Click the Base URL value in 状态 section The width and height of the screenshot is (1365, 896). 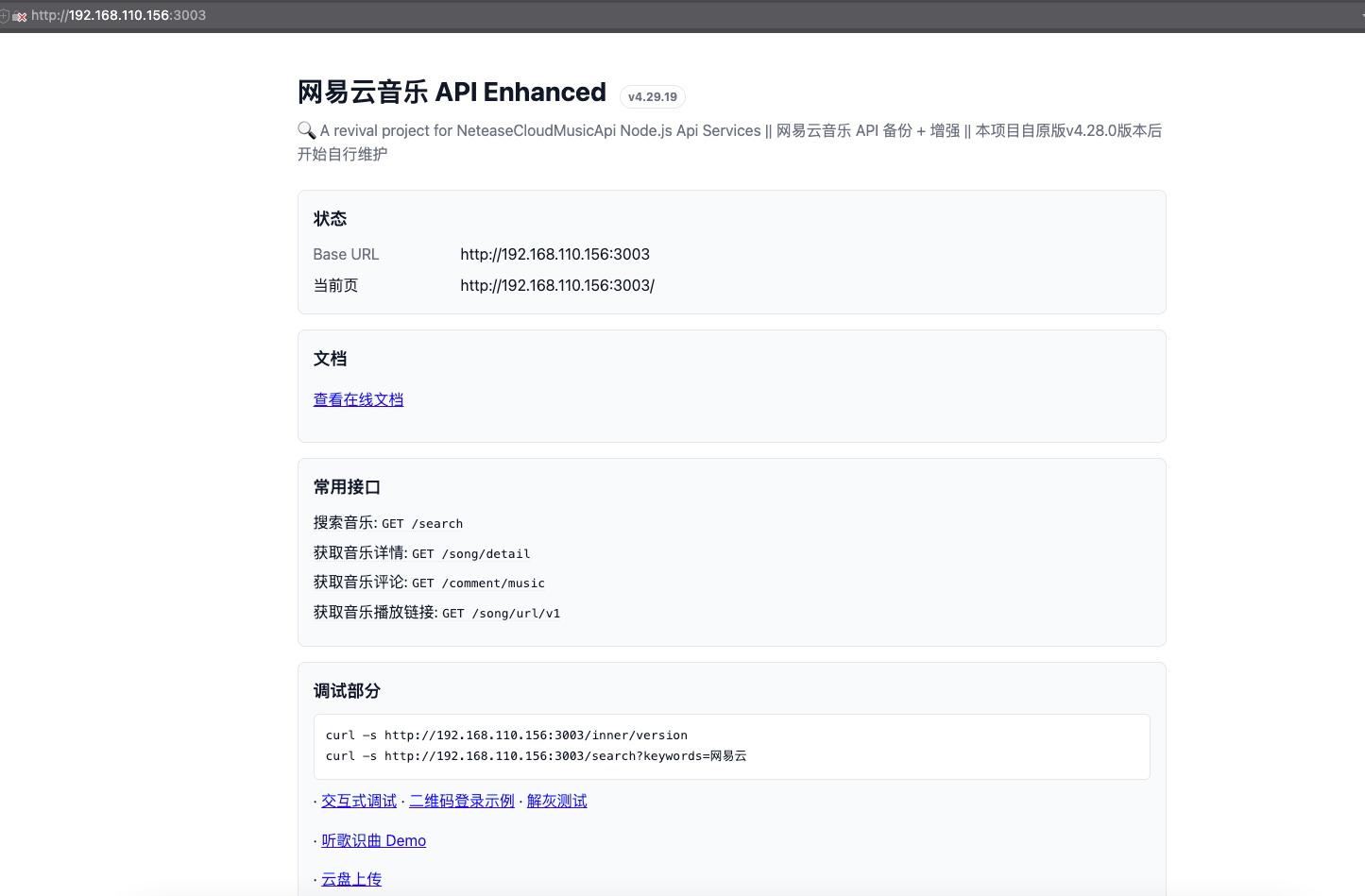pyautogui.click(x=556, y=254)
